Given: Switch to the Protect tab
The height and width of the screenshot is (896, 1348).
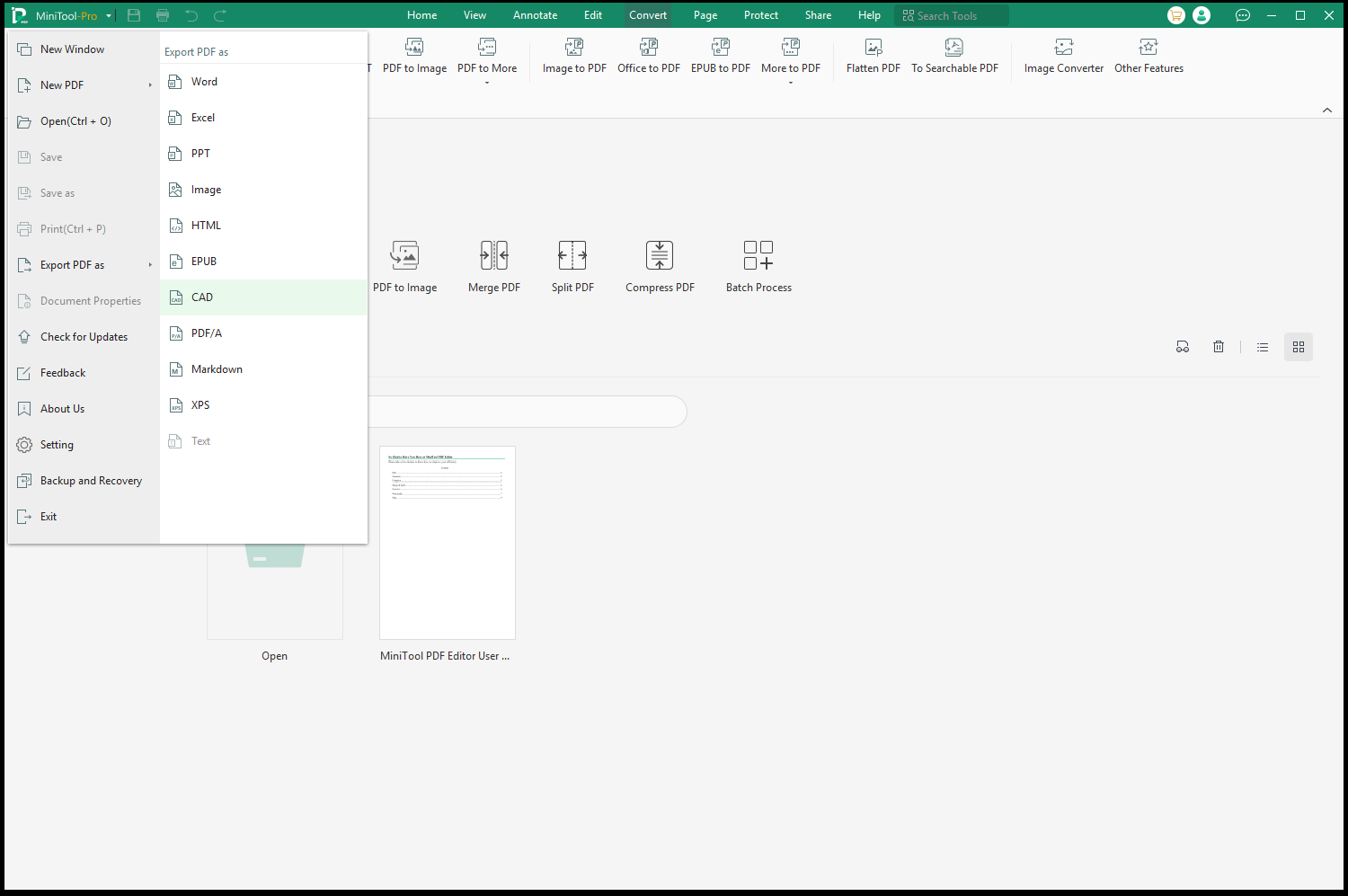Looking at the screenshot, I should click(x=761, y=15).
